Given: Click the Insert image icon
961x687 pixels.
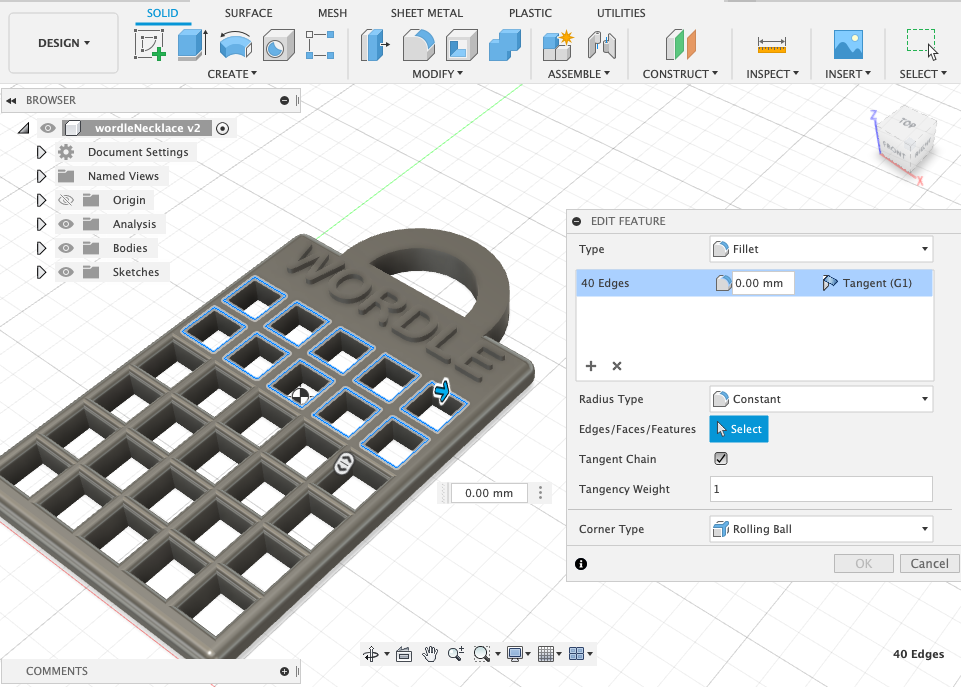Looking at the screenshot, I should 848,45.
